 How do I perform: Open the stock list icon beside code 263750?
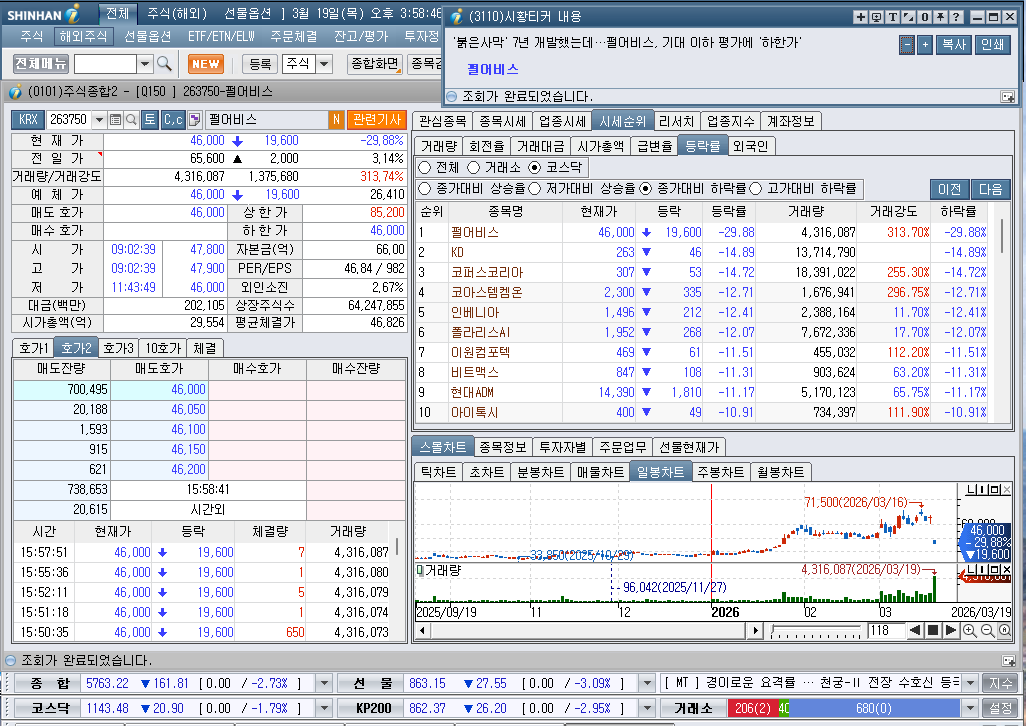(115, 120)
